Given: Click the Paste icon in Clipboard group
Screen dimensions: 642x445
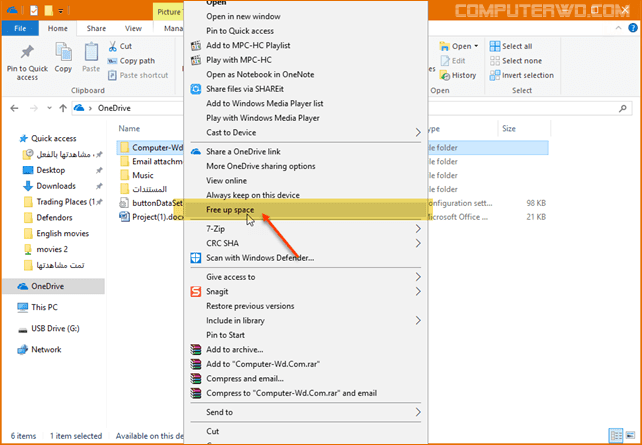Looking at the screenshot, I should pyautogui.click(x=91, y=52).
